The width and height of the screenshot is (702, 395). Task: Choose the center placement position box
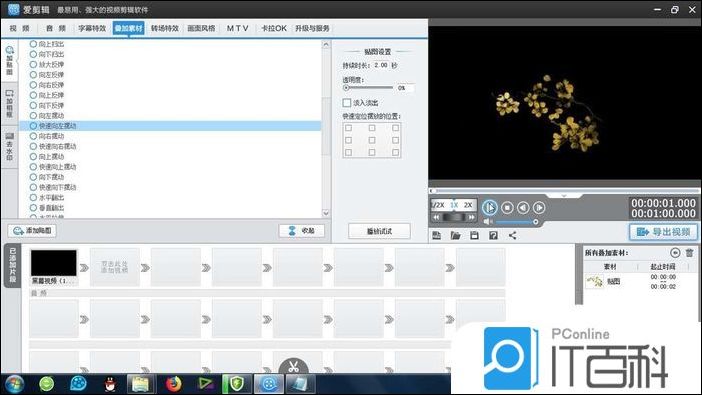pyautogui.click(x=372, y=140)
